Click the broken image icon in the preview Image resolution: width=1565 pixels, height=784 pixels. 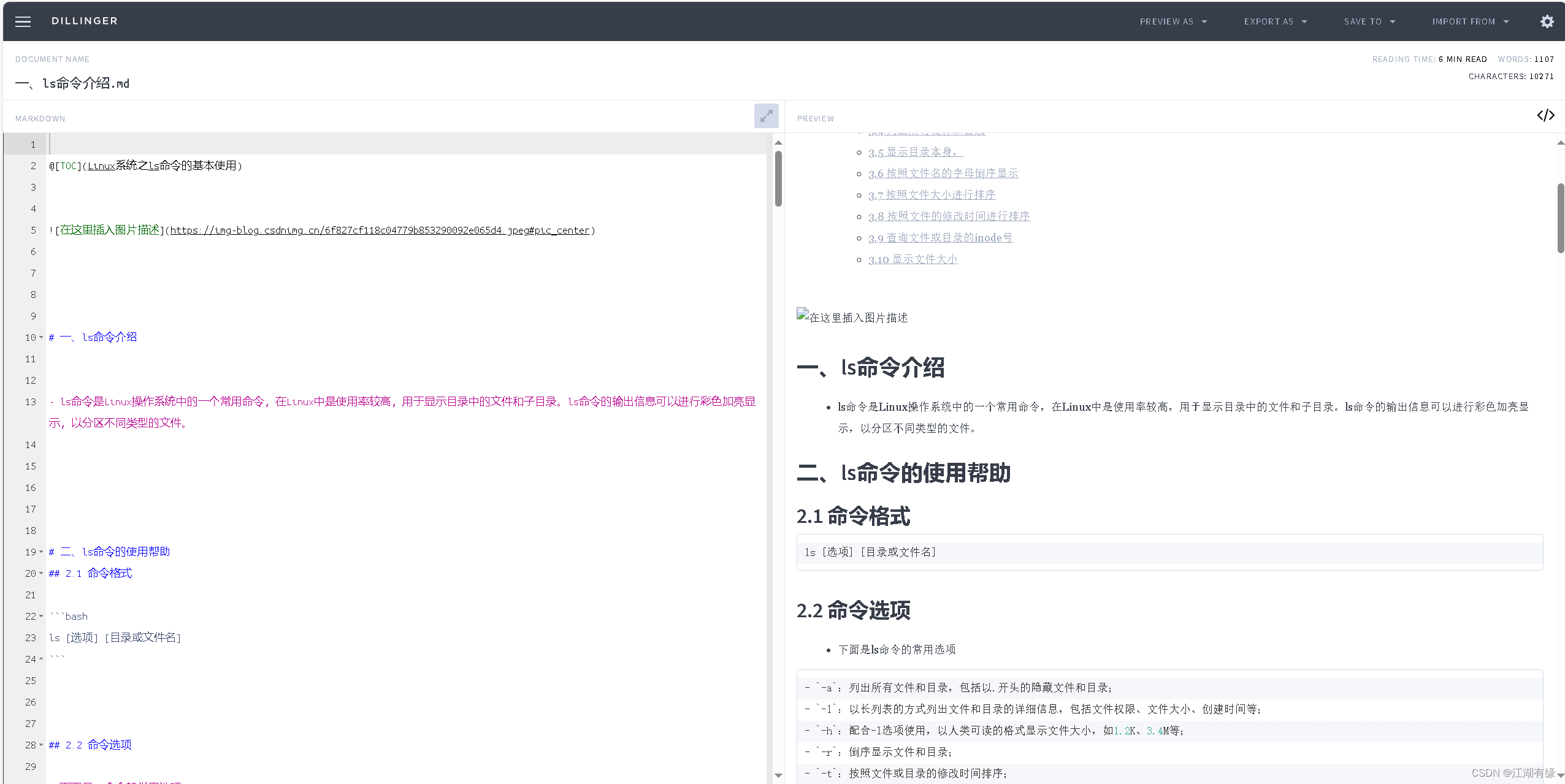[803, 314]
